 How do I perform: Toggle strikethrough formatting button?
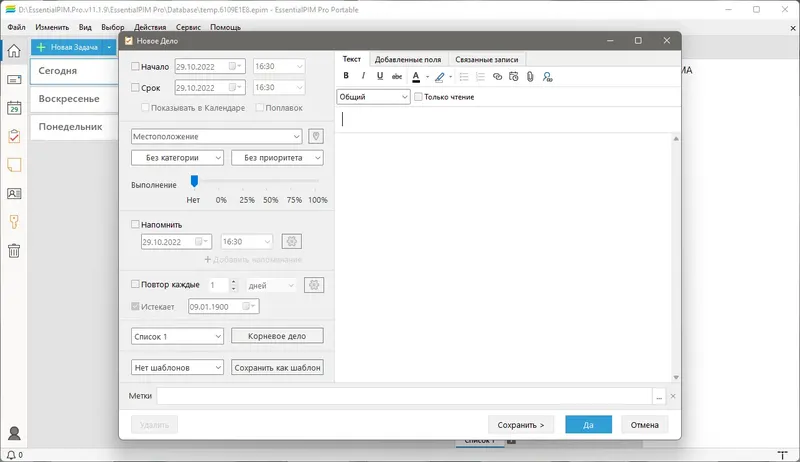tap(396, 76)
